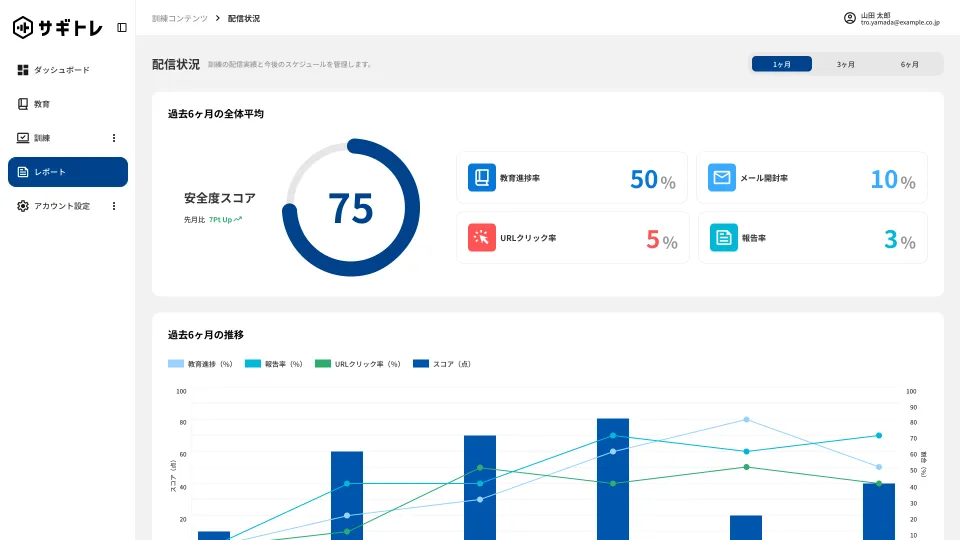Click the アカウント設定 gear icon

(x=23, y=206)
